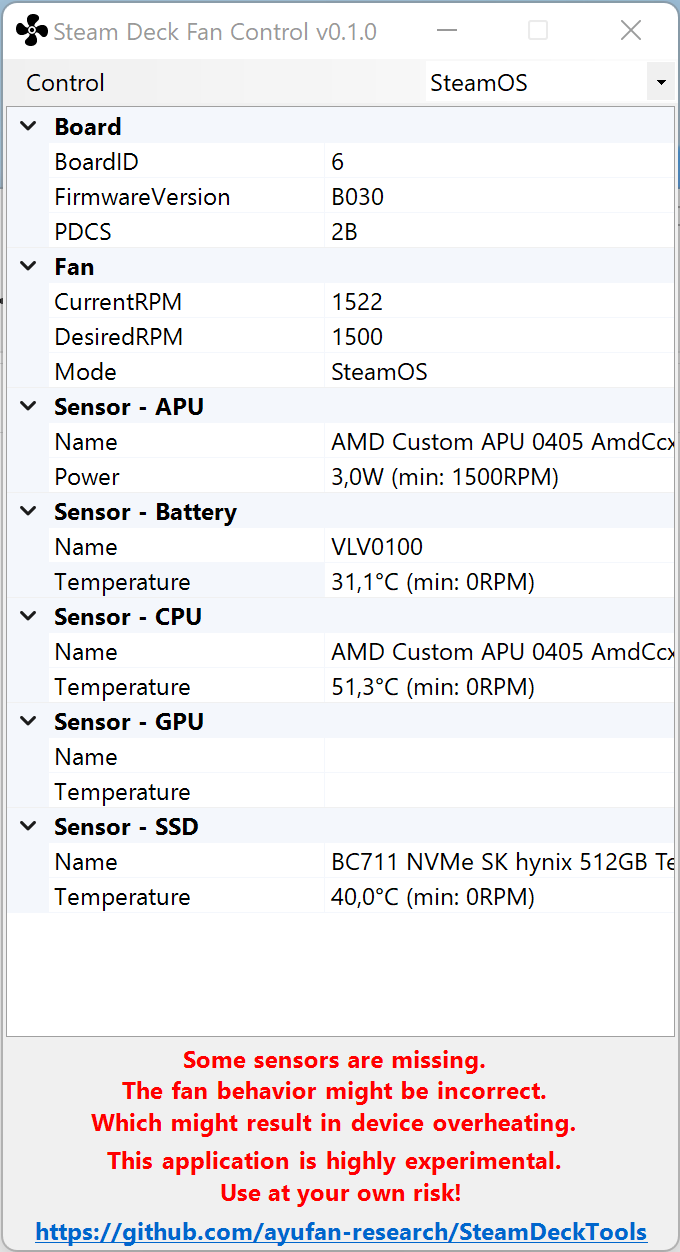Open the SteamOS control mode dropdown
680x1252 pixels.
point(549,83)
